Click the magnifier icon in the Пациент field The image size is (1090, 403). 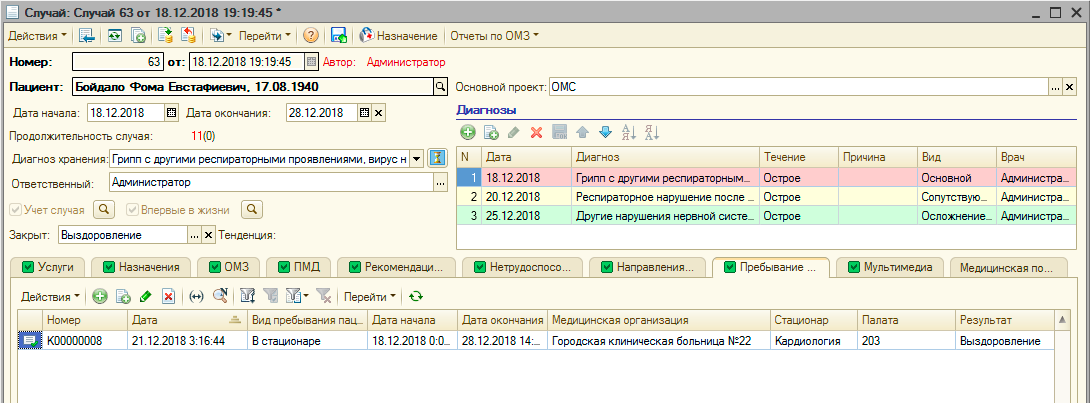click(438, 87)
